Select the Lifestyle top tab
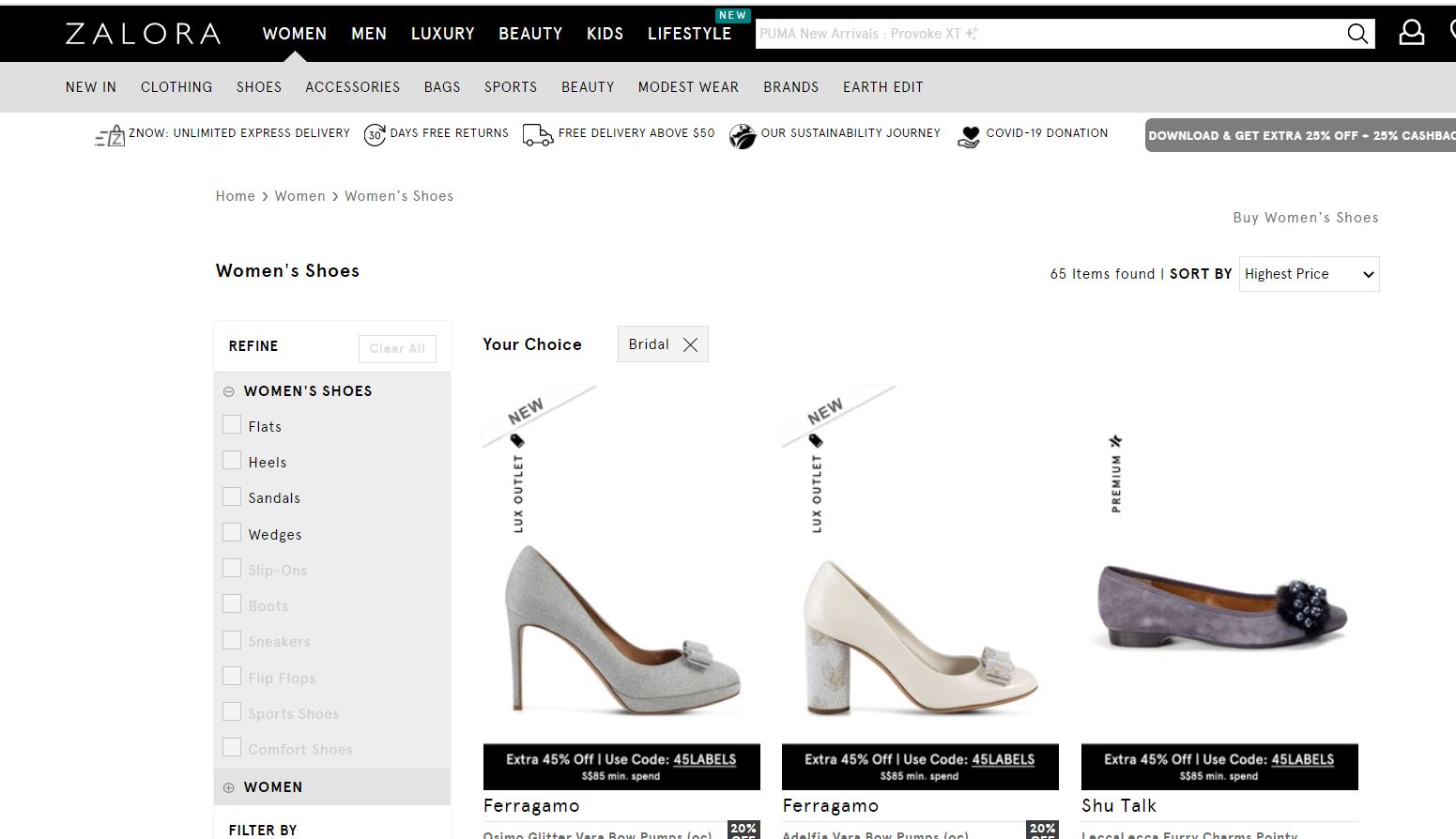 click(689, 34)
